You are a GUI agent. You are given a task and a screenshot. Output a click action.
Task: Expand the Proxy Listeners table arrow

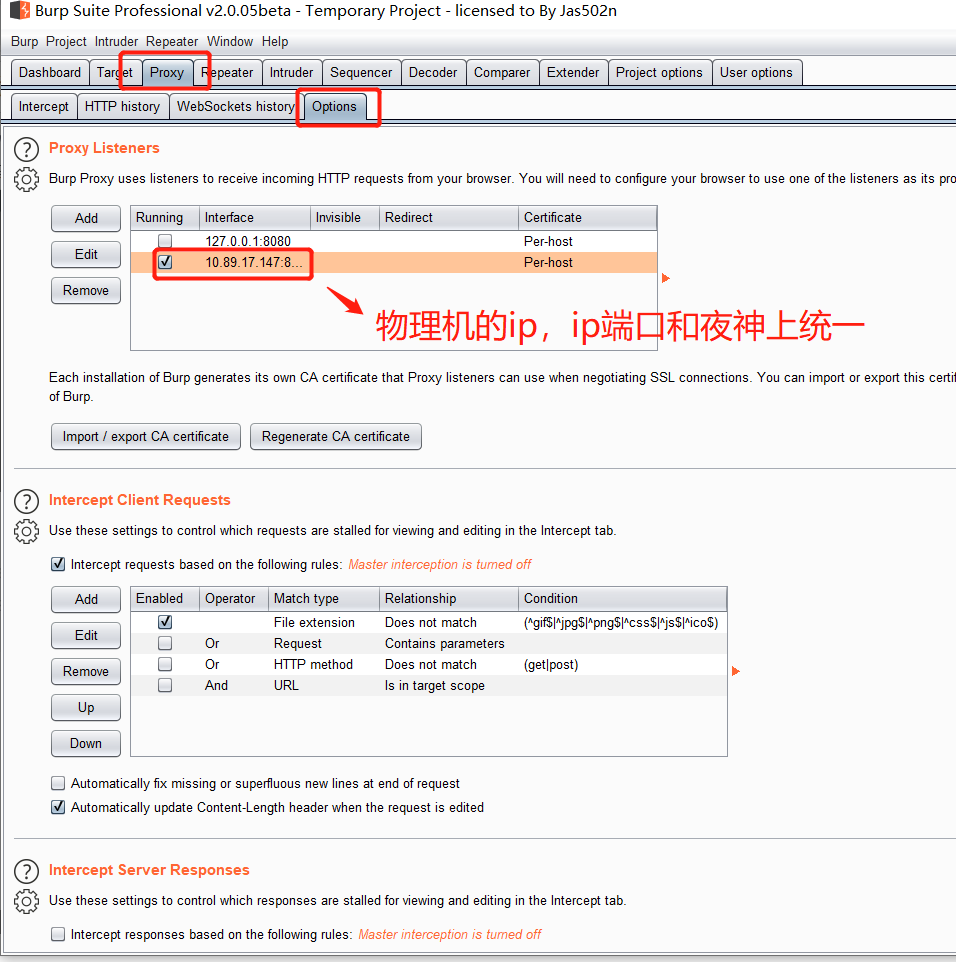click(x=666, y=279)
